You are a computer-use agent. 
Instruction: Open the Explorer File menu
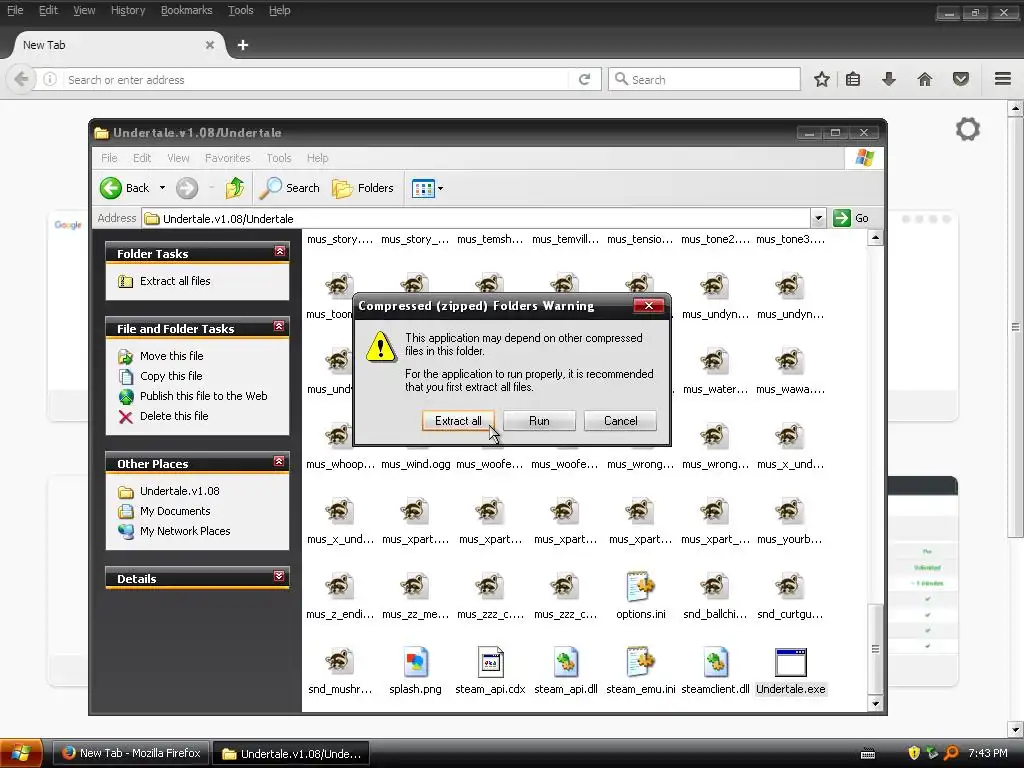109,158
